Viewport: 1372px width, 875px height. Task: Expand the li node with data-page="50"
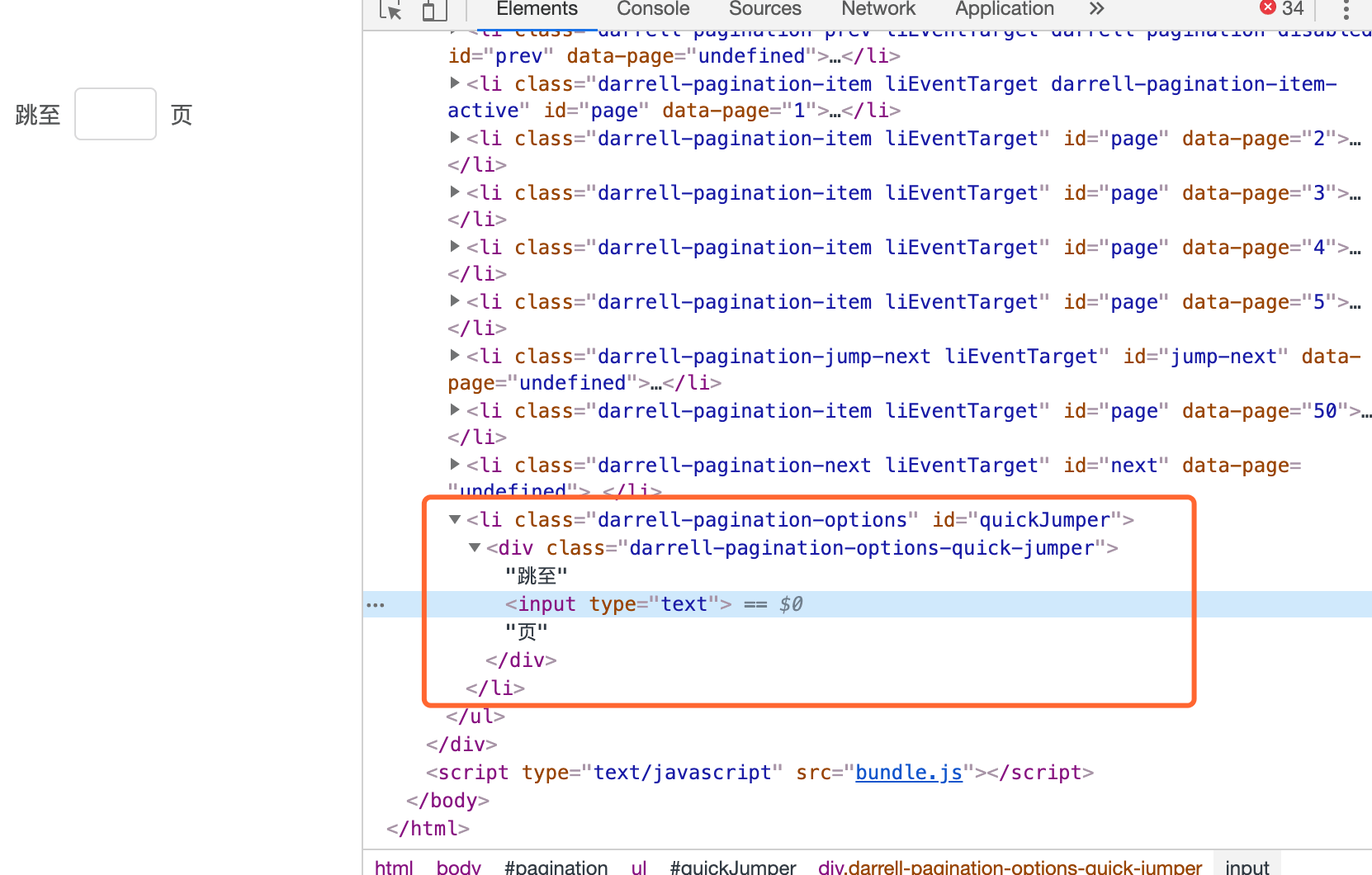click(x=455, y=409)
